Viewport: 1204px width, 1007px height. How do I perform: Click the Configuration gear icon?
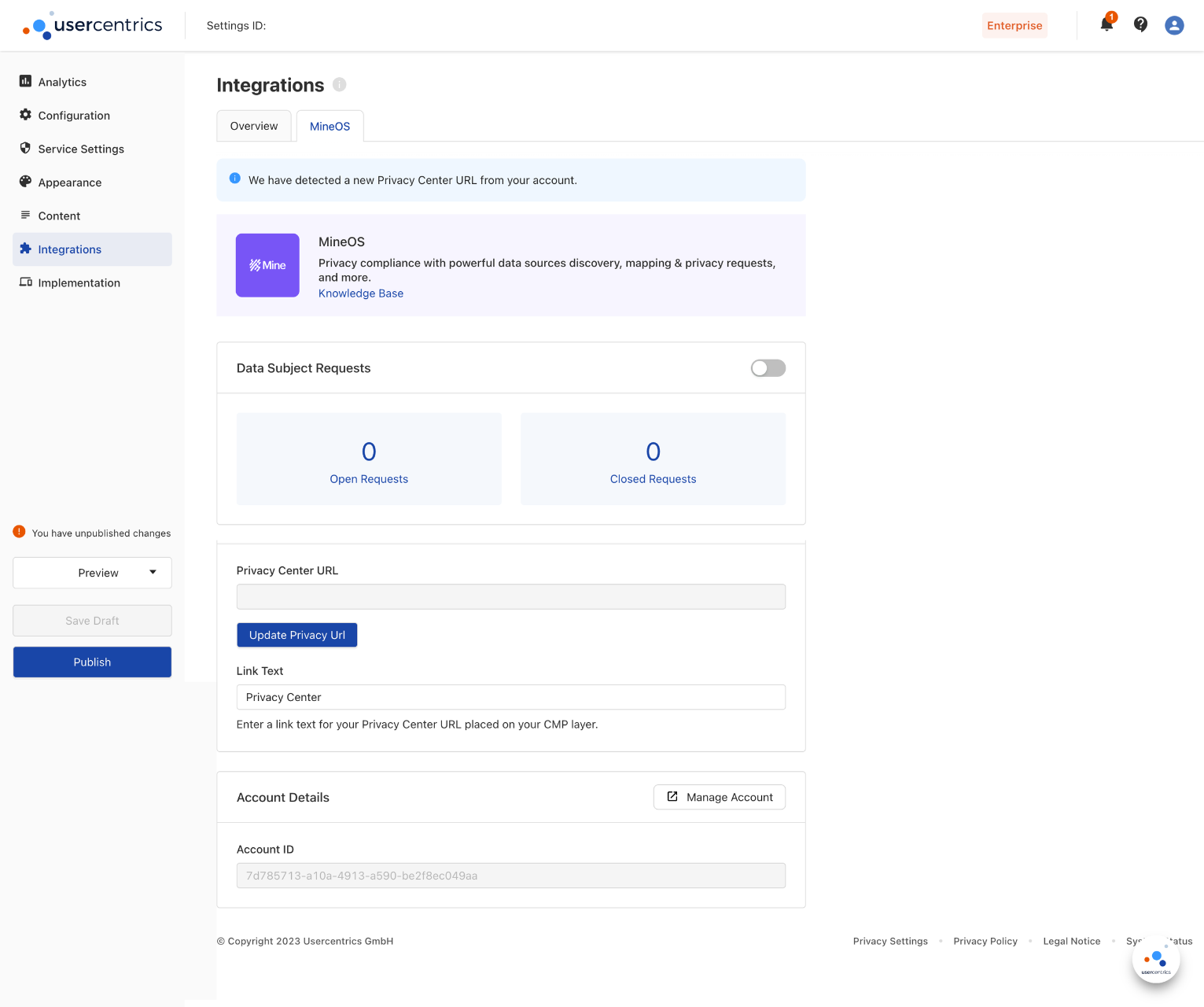[x=25, y=115]
